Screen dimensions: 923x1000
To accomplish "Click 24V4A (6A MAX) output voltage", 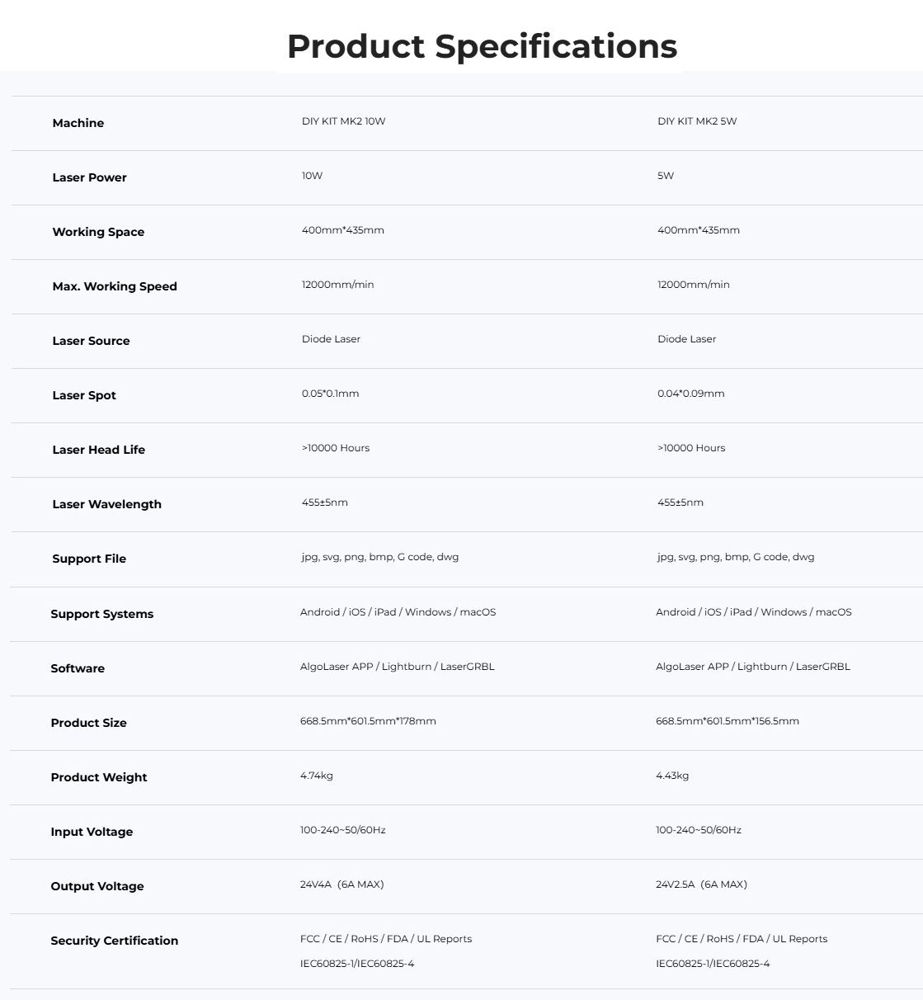I will [x=342, y=885].
